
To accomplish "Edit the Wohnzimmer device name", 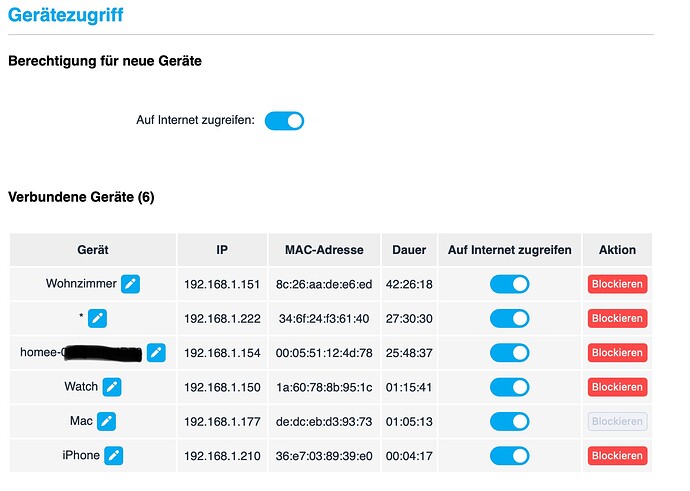I will pyautogui.click(x=131, y=284).
